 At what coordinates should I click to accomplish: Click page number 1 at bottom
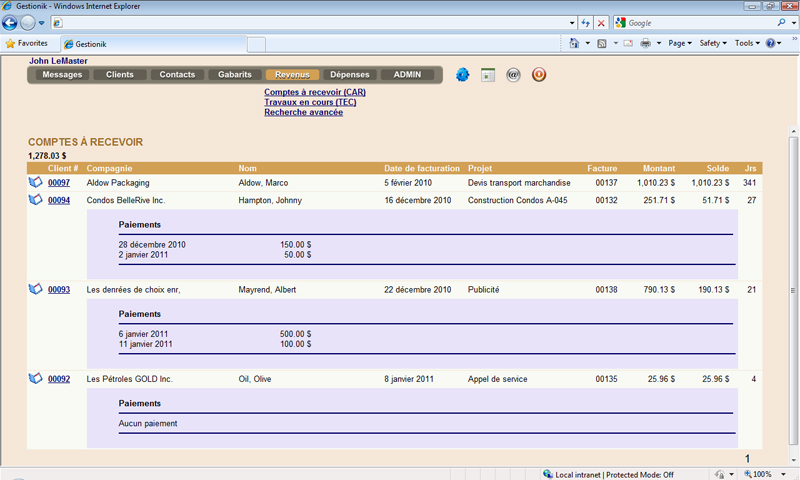[x=747, y=458]
